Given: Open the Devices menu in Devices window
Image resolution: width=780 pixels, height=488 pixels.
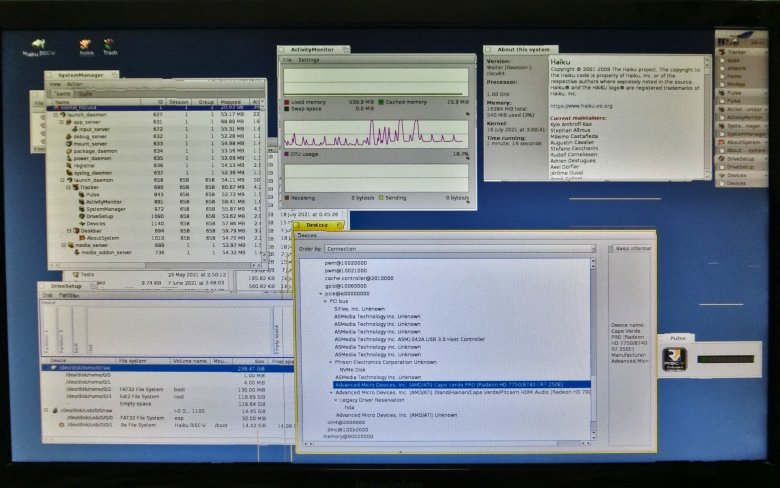Looking at the screenshot, I should (307, 236).
